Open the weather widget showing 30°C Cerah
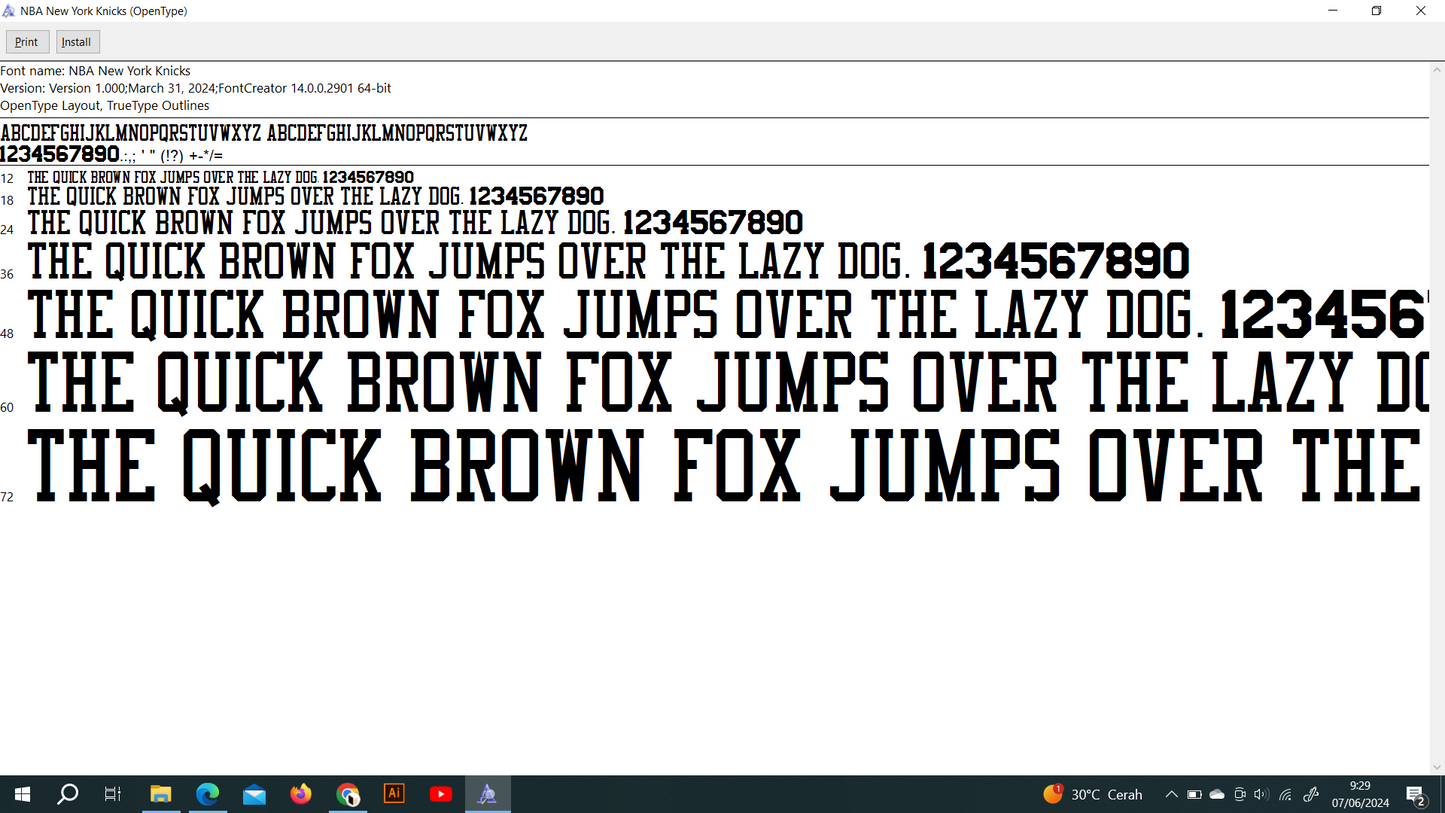 1093,794
